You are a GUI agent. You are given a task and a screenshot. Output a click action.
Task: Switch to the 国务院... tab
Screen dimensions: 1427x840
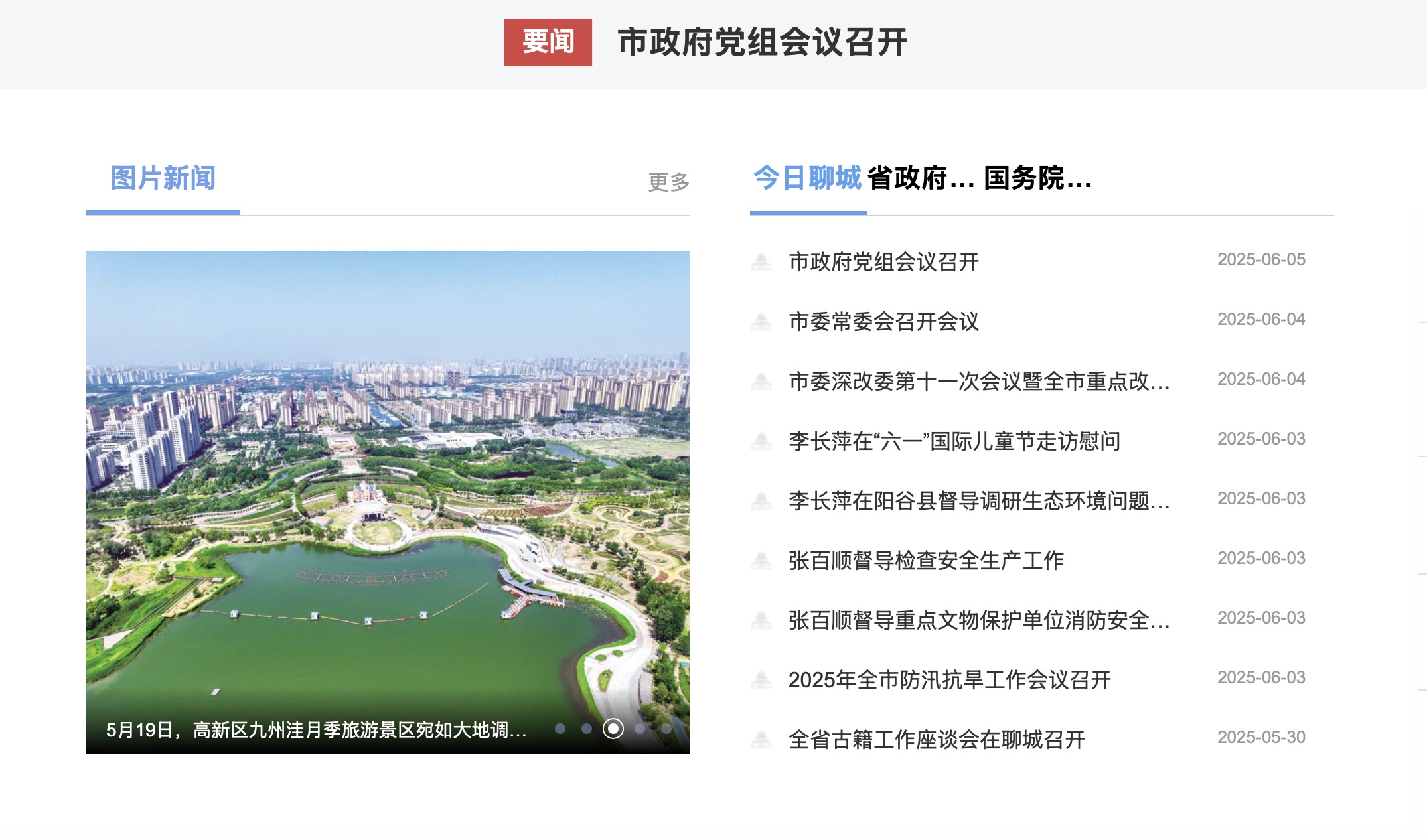coord(1038,178)
